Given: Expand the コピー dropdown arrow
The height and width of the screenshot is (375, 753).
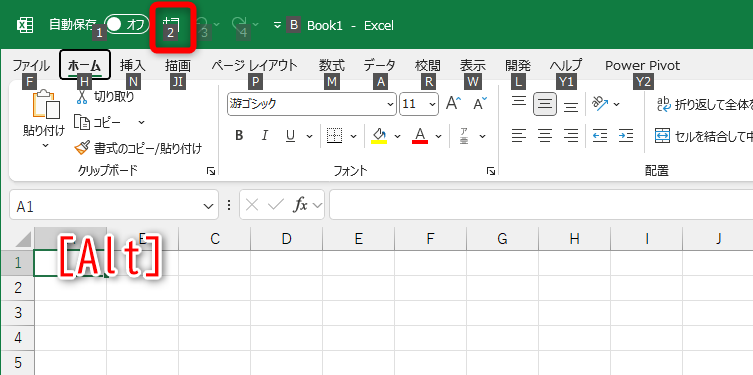Looking at the screenshot, I should pyautogui.click(x=141, y=122).
